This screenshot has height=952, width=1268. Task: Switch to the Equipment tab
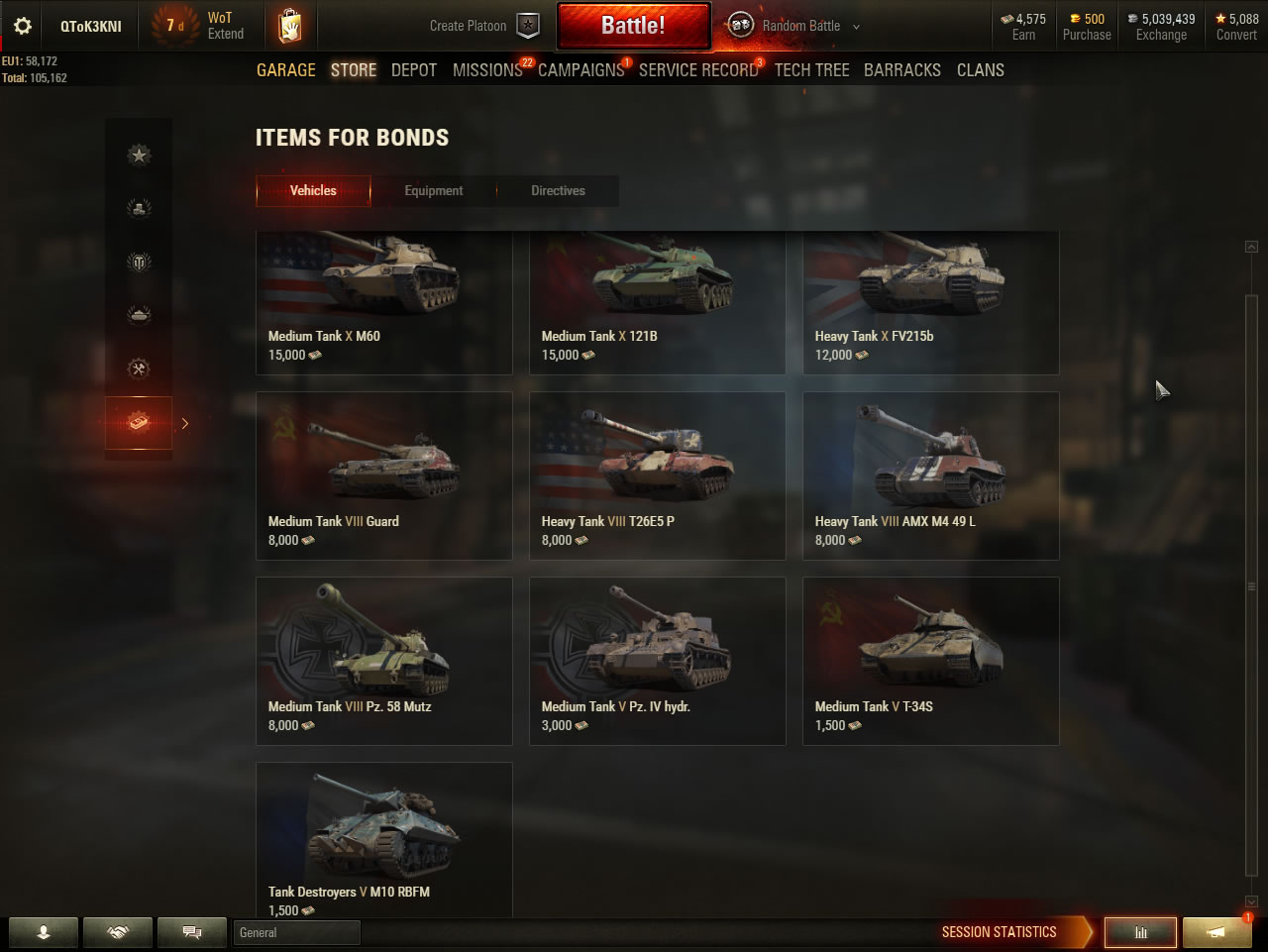coord(433,191)
